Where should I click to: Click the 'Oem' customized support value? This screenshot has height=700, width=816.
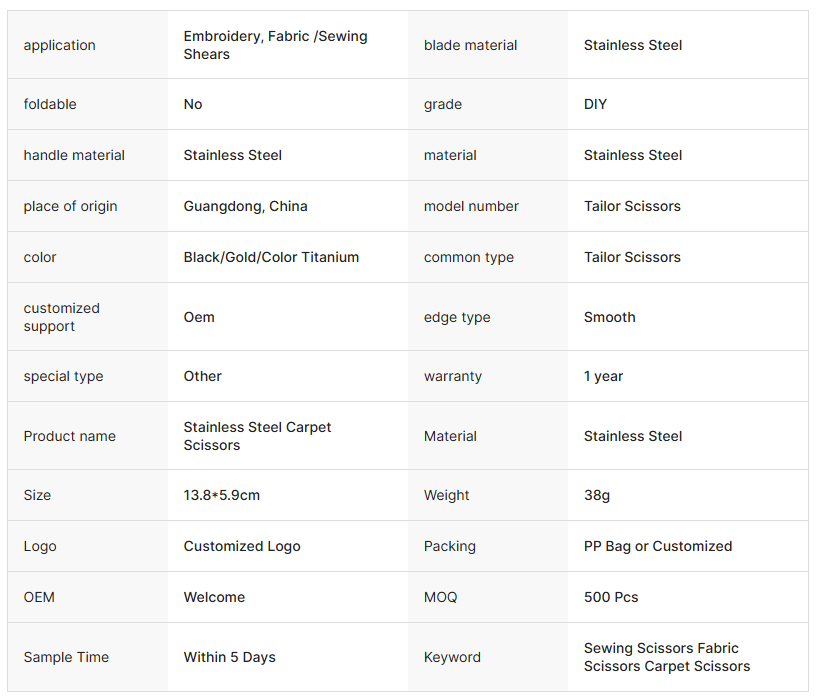199,317
